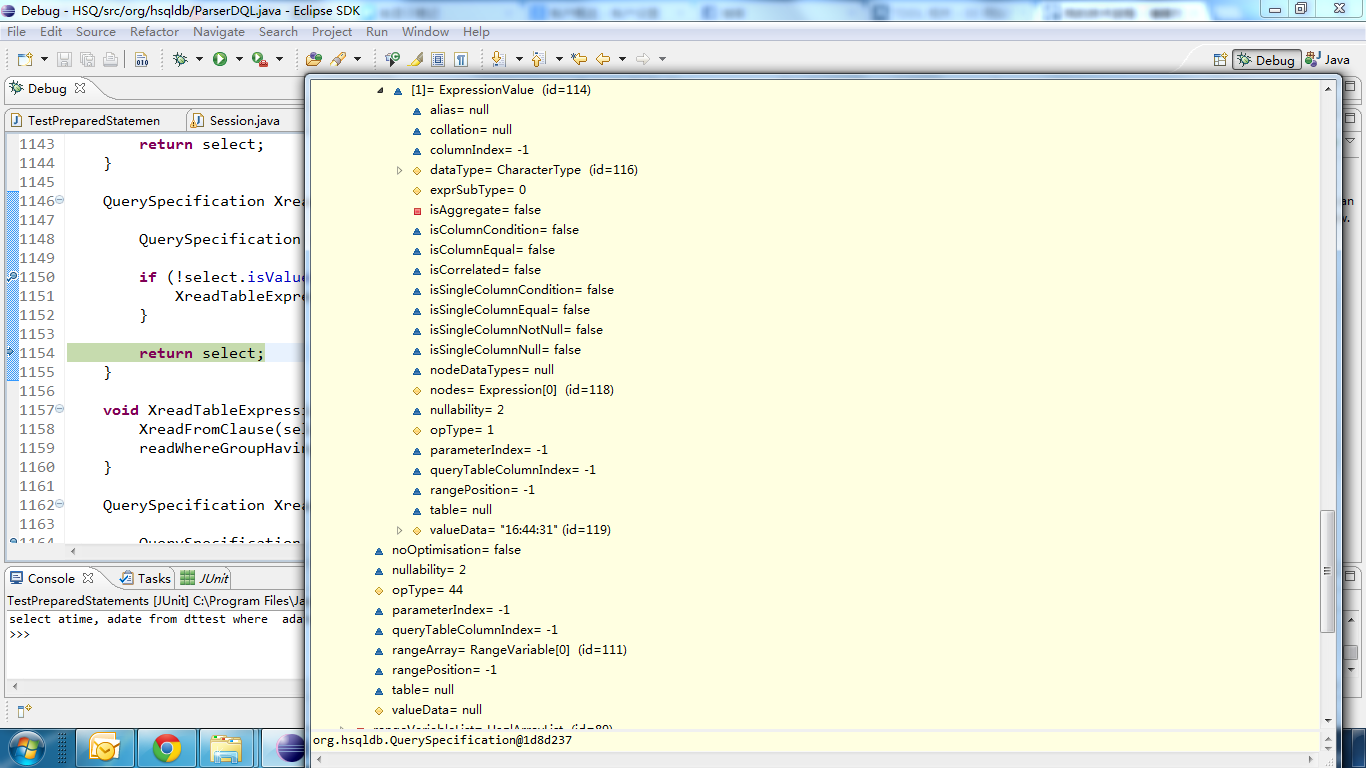Click the Last Edit Location icon

579,60
